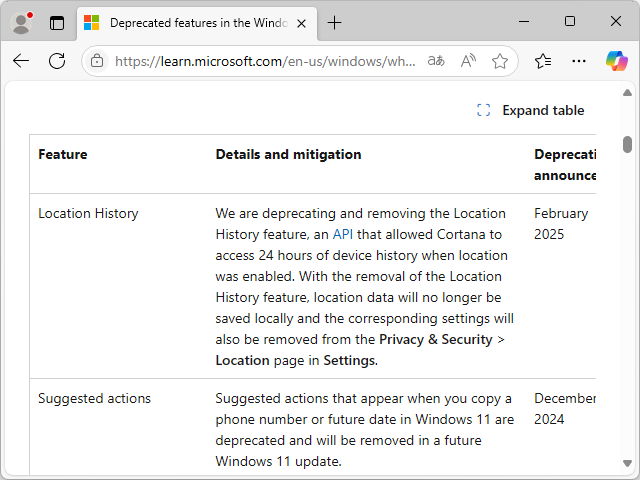This screenshot has width=640, height=480.
Task: Select the Deprecated features in the Windows tab
Action: 197,23
